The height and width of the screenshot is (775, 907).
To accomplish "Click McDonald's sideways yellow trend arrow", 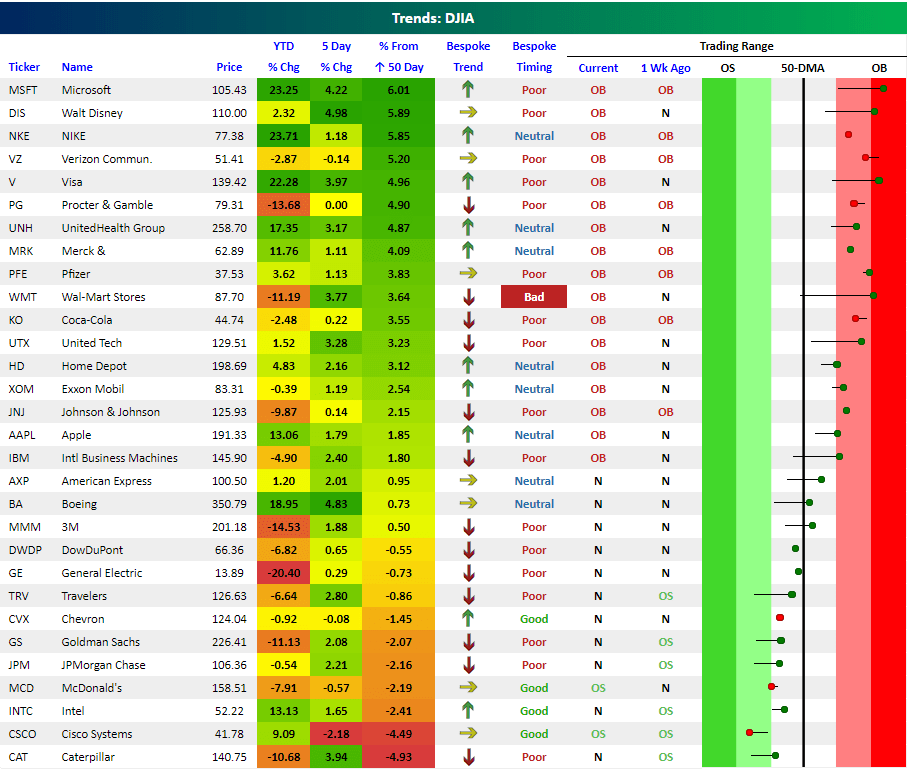I will (x=468, y=688).
